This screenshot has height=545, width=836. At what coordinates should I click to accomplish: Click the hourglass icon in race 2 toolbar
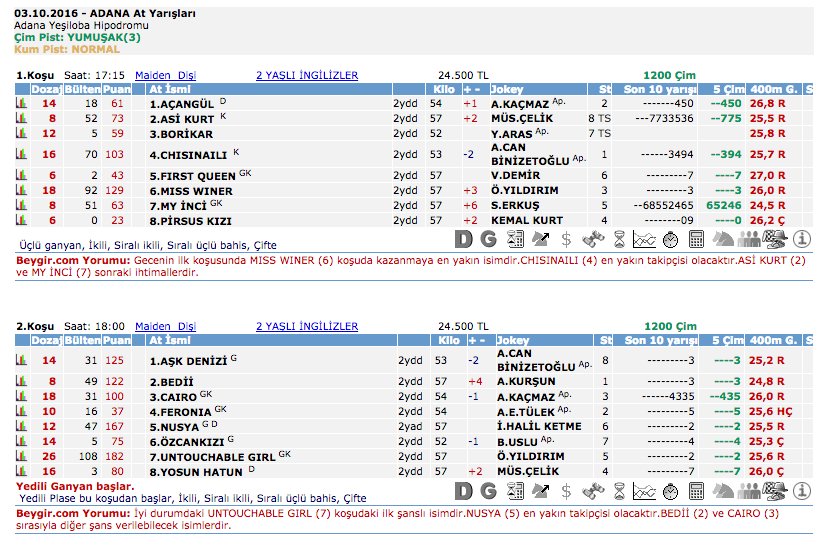tap(619, 490)
